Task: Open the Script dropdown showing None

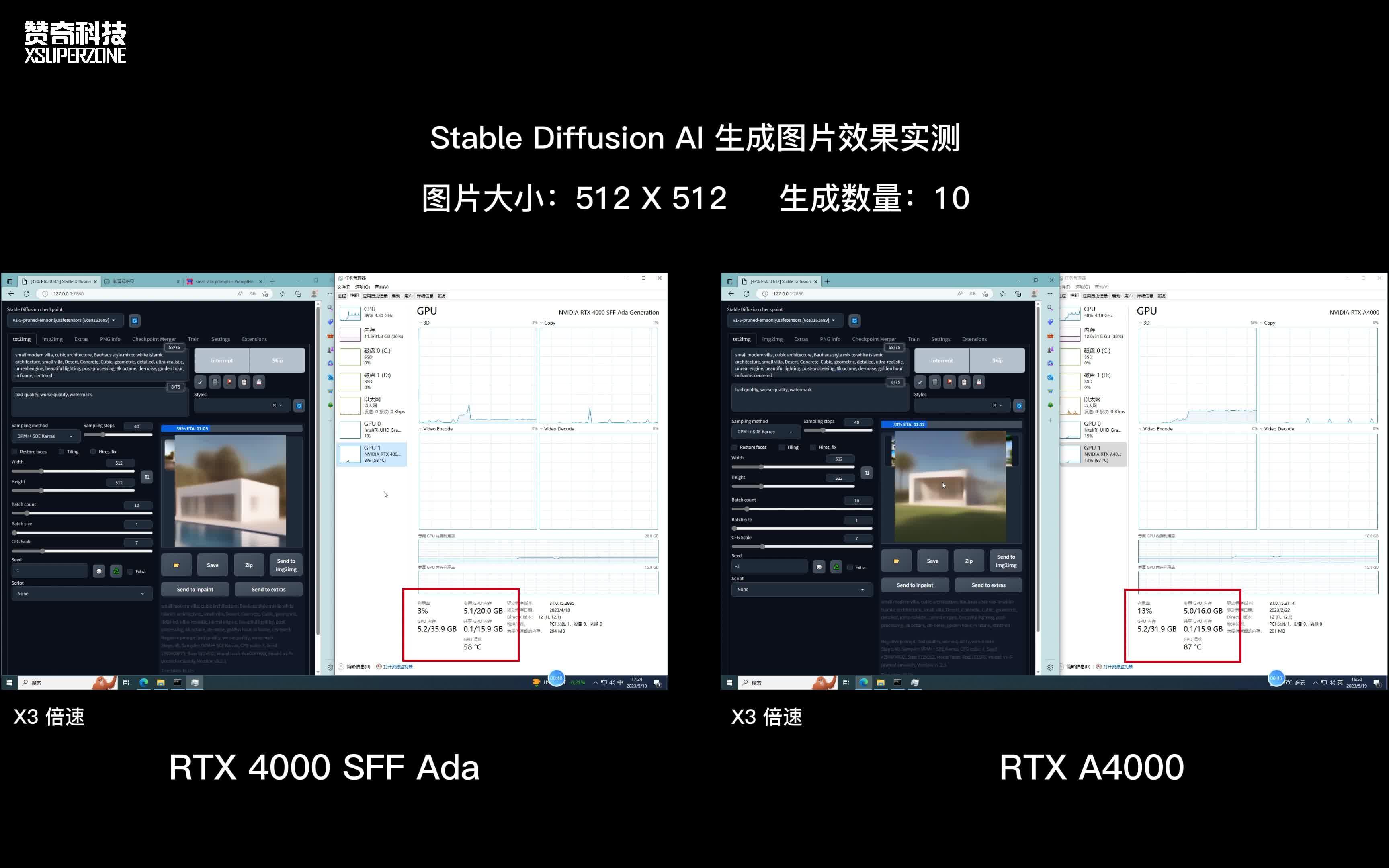Action: click(82, 593)
